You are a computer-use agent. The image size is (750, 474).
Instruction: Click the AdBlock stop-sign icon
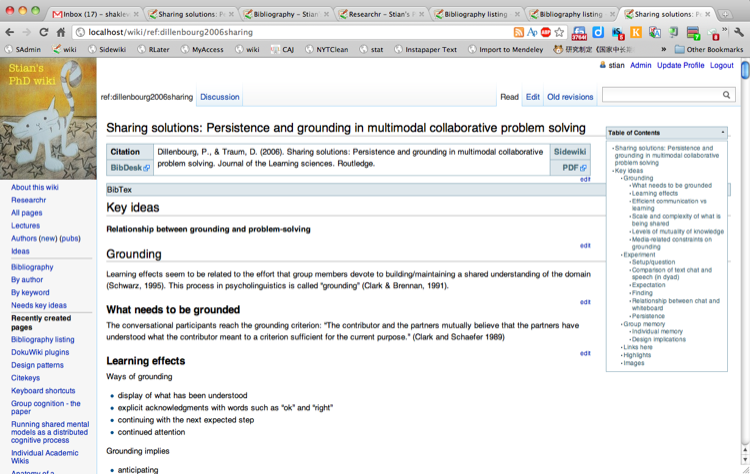(546, 32)
